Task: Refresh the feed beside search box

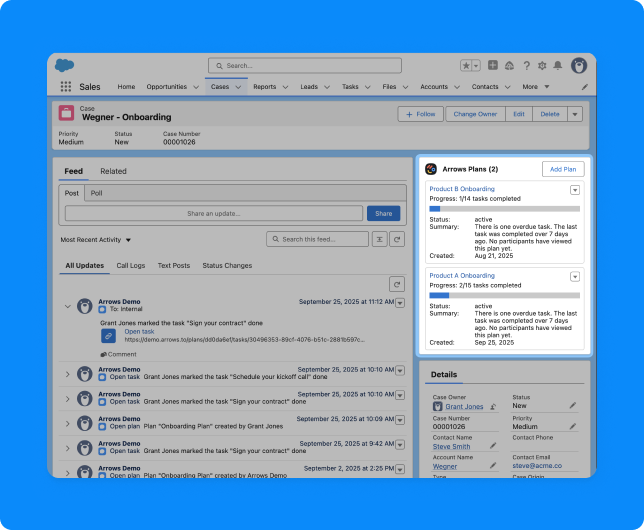Action: pyautogui.click(x=397, y=239)
